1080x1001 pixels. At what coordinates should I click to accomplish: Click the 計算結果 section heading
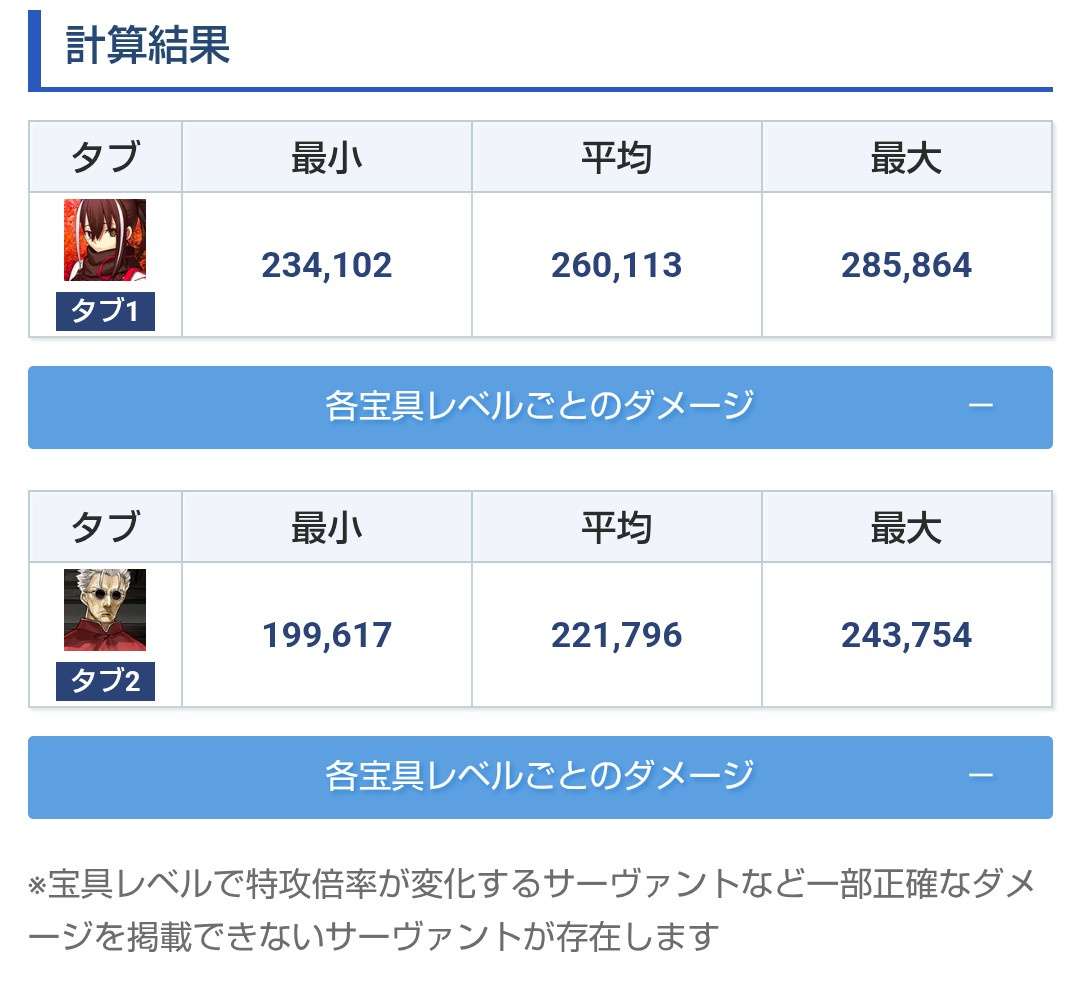148,47
